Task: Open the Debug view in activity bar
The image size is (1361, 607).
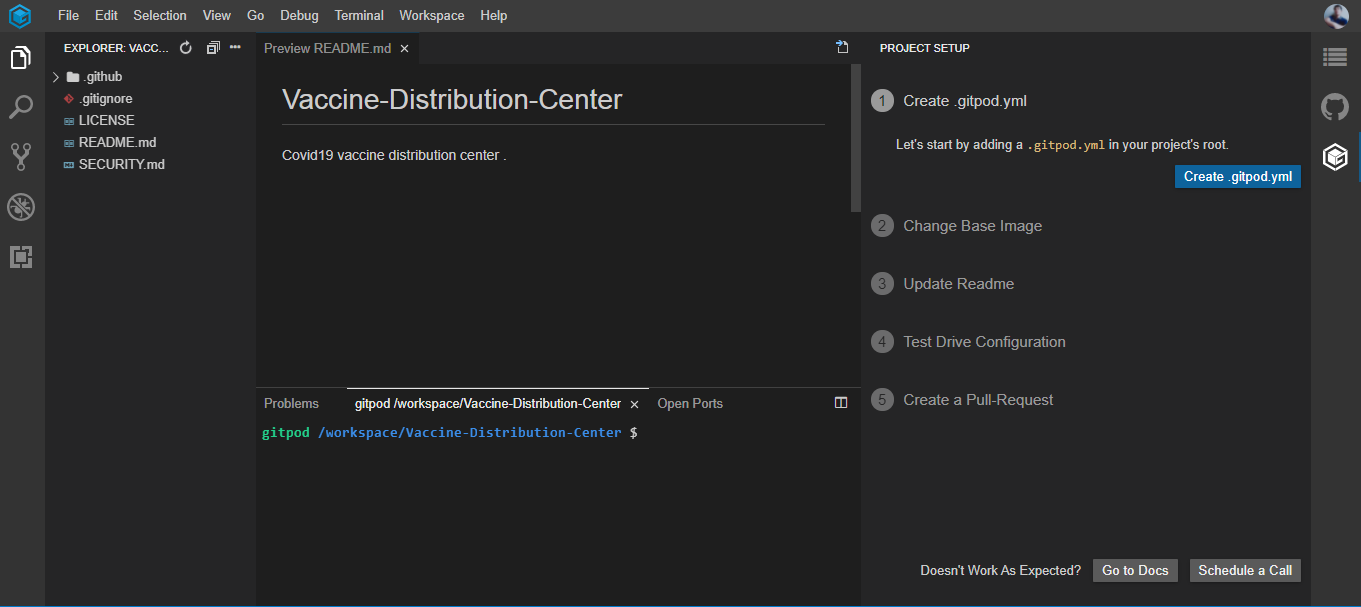Action: tap(21, 207)
